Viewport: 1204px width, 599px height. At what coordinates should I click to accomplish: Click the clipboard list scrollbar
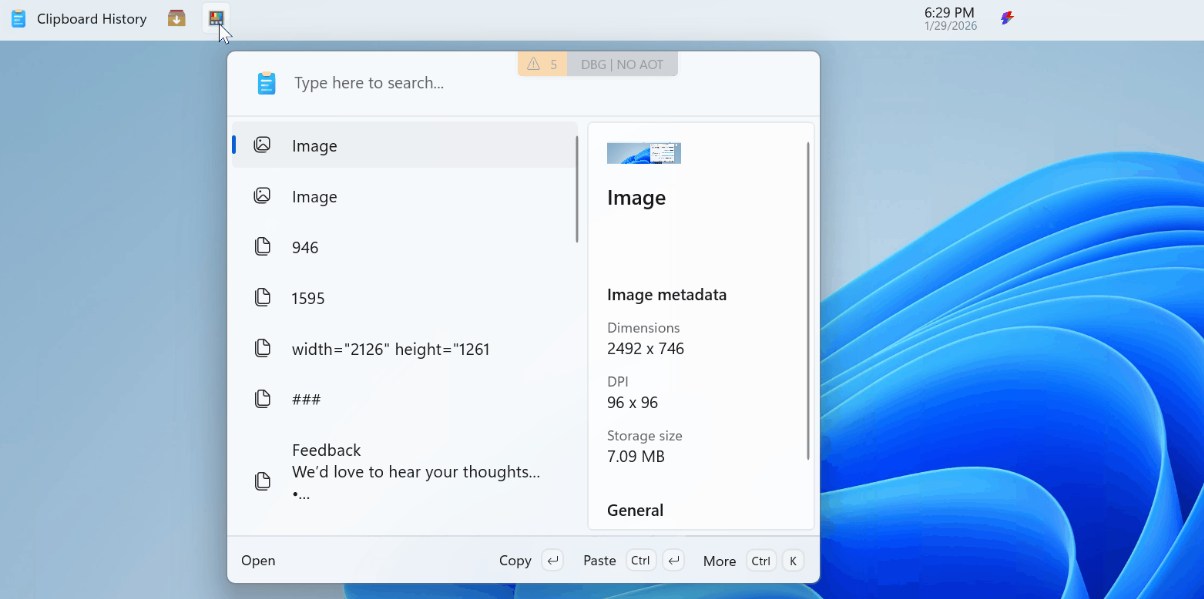(x=577, y=190)
